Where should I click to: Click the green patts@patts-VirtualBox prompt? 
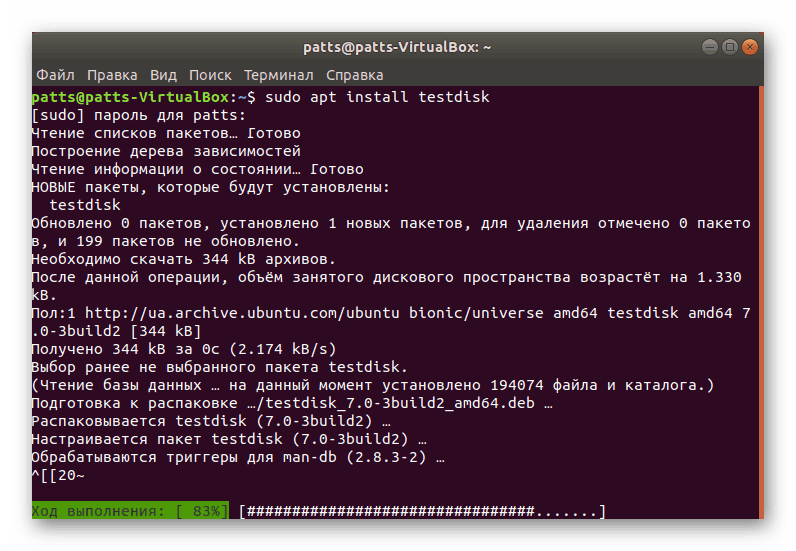[x=130, y=98]
